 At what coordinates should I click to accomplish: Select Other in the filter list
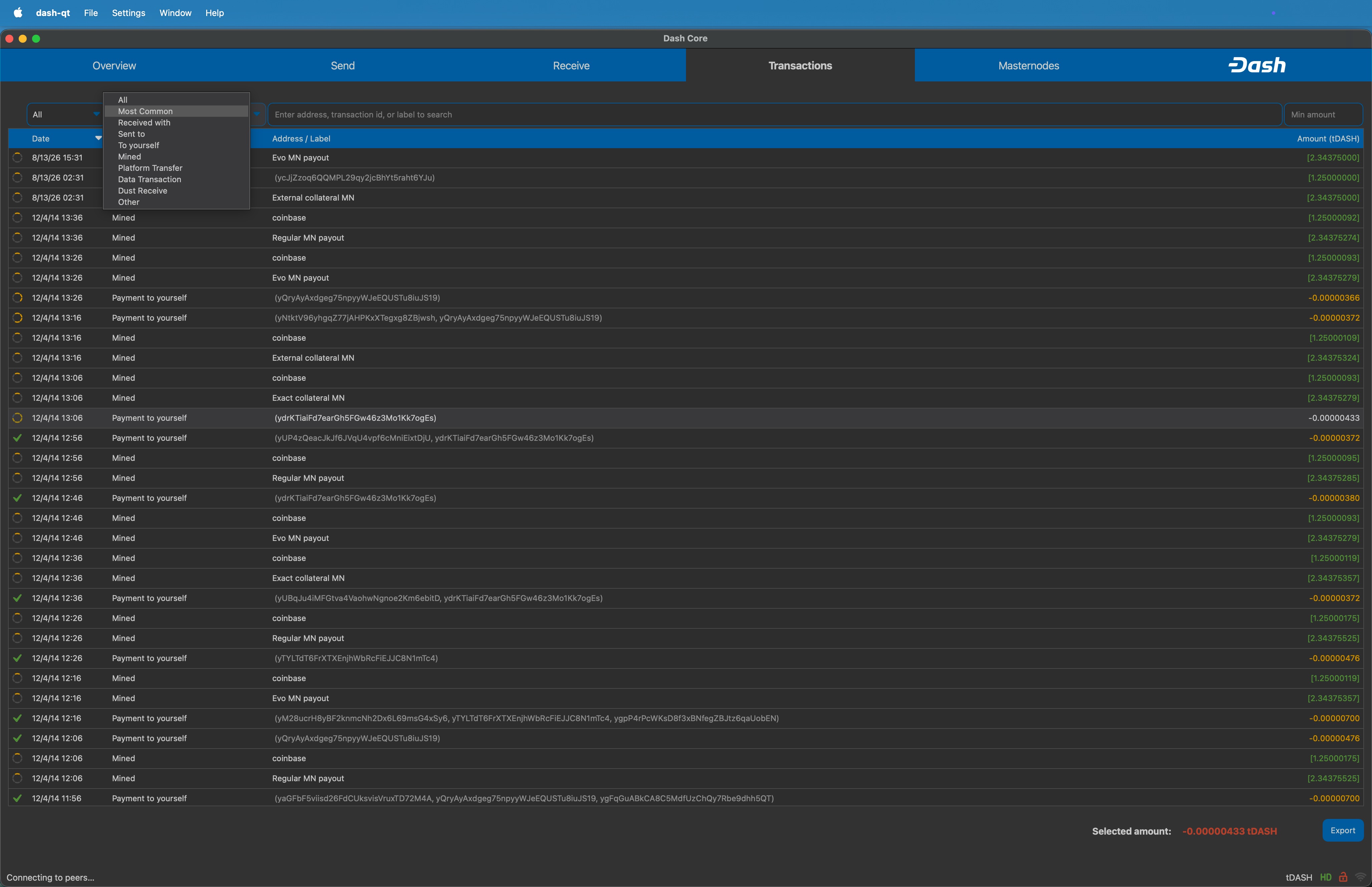(176, 202)
